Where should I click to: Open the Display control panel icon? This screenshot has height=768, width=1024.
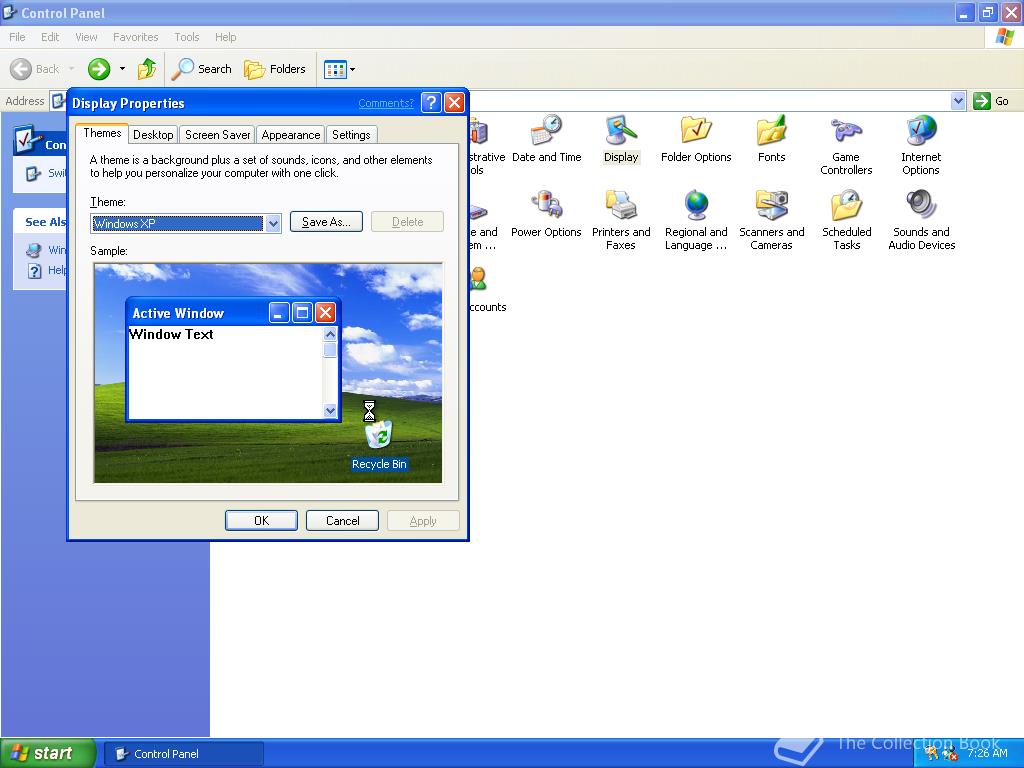[620, 138]
